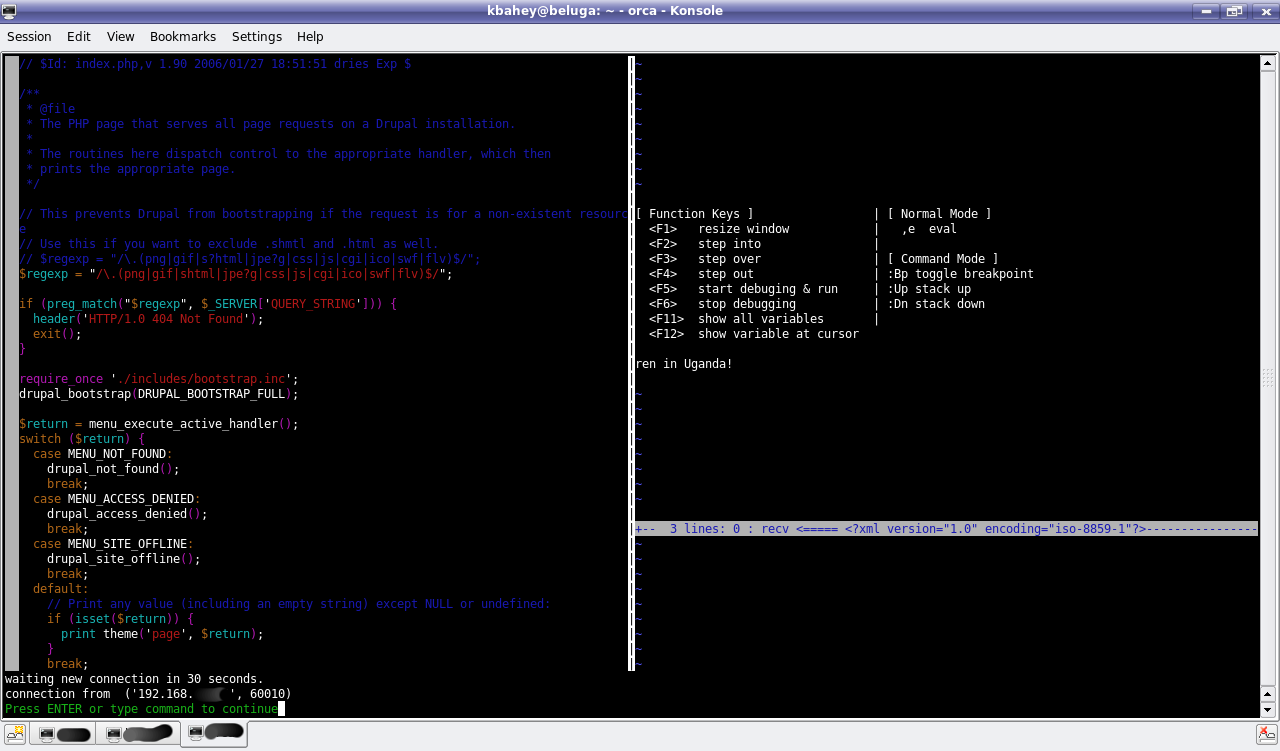This screenshot has width=1280, height=751.
Task: Click "print theme('page', $return);" line
Action: point(162,634)
